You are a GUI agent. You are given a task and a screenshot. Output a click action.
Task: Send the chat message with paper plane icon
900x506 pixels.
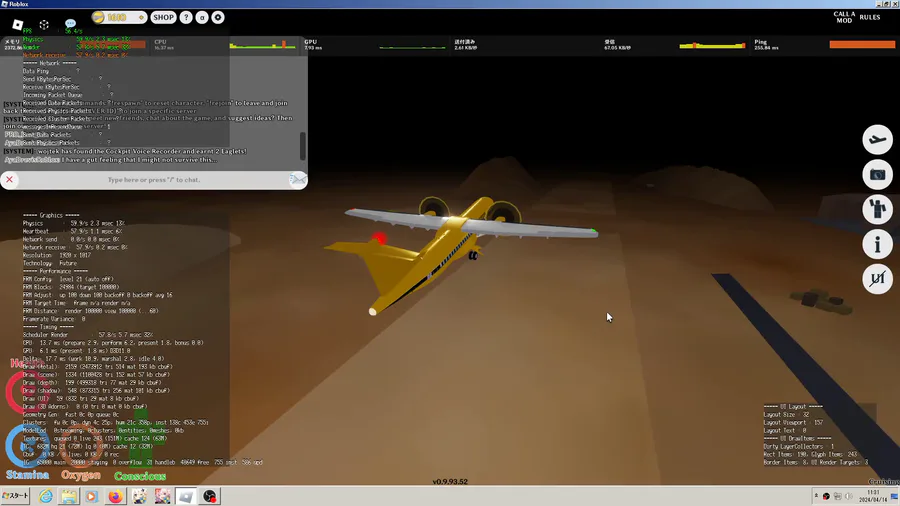pyautogui.click(x=298, y=180)
